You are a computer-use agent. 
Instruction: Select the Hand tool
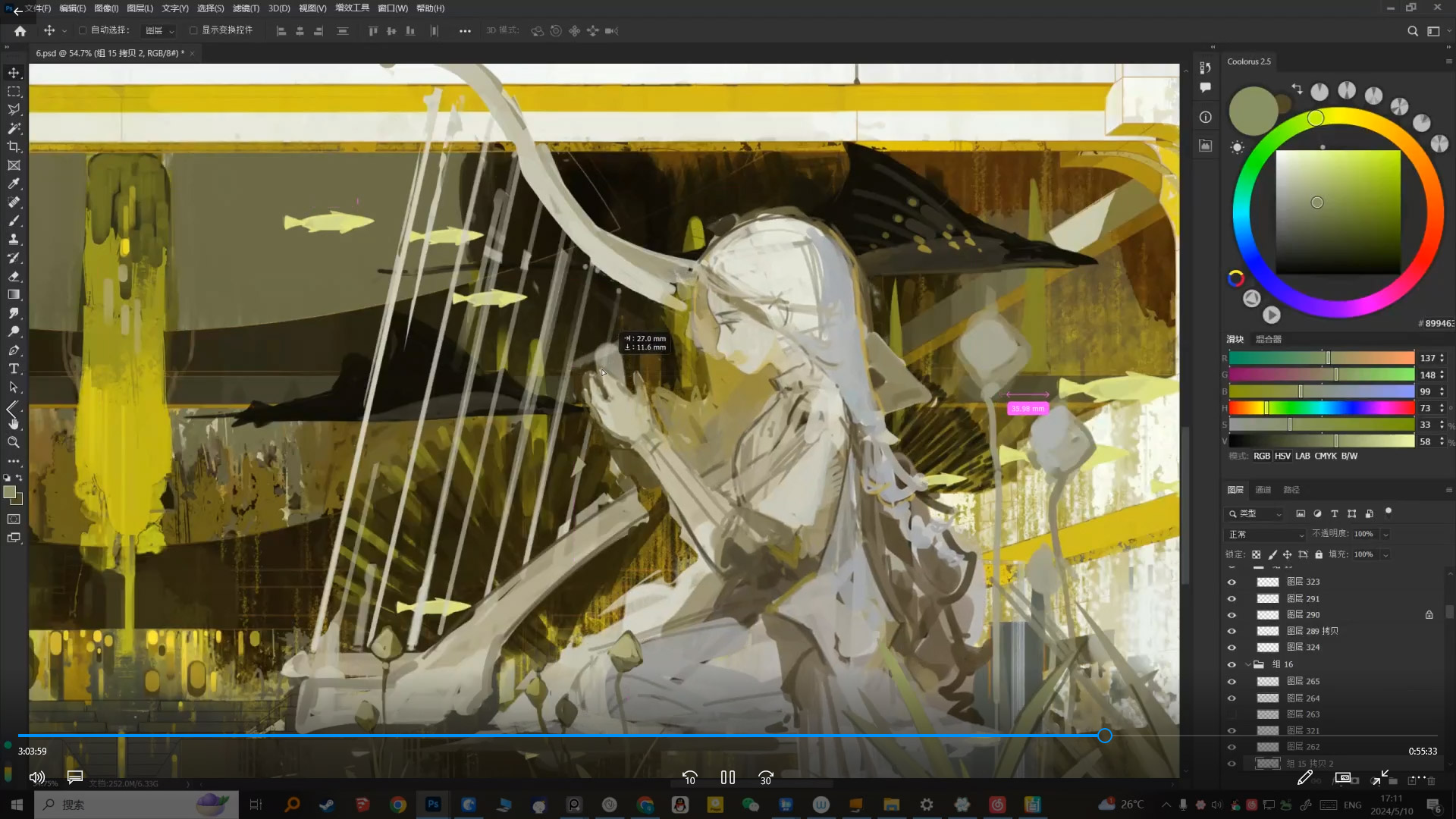[14, 424]
